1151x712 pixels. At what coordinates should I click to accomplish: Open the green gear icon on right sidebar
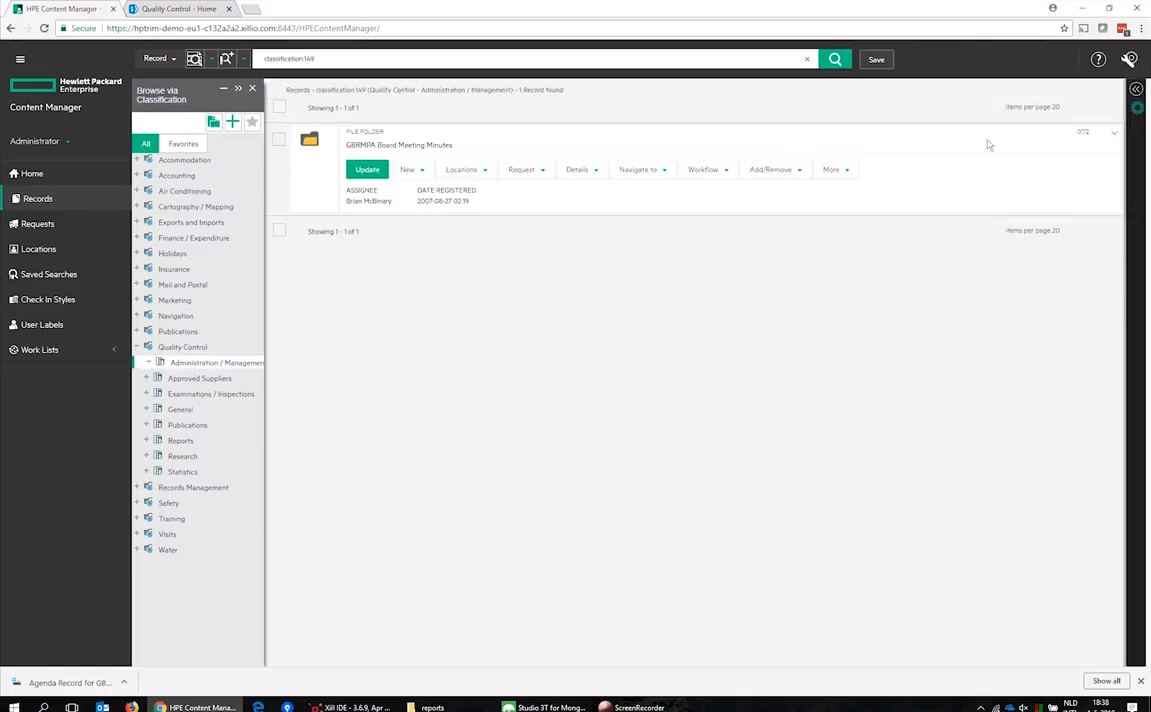(x=1138, y=108)
